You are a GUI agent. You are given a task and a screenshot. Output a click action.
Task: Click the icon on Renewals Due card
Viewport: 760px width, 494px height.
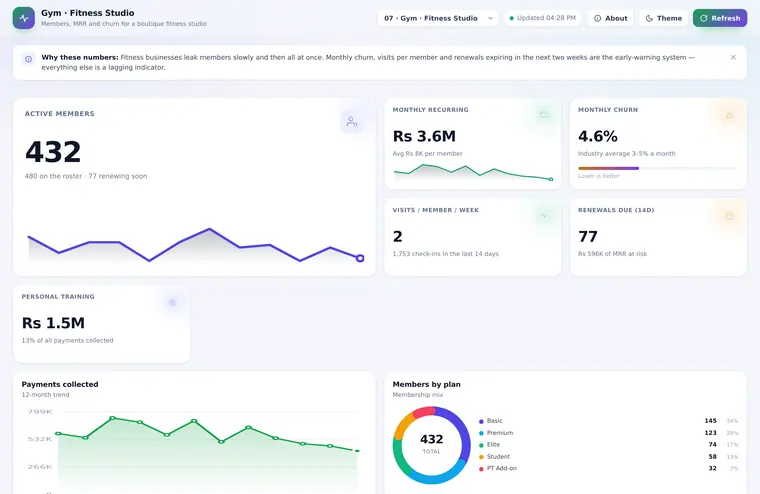pos(729,216)
